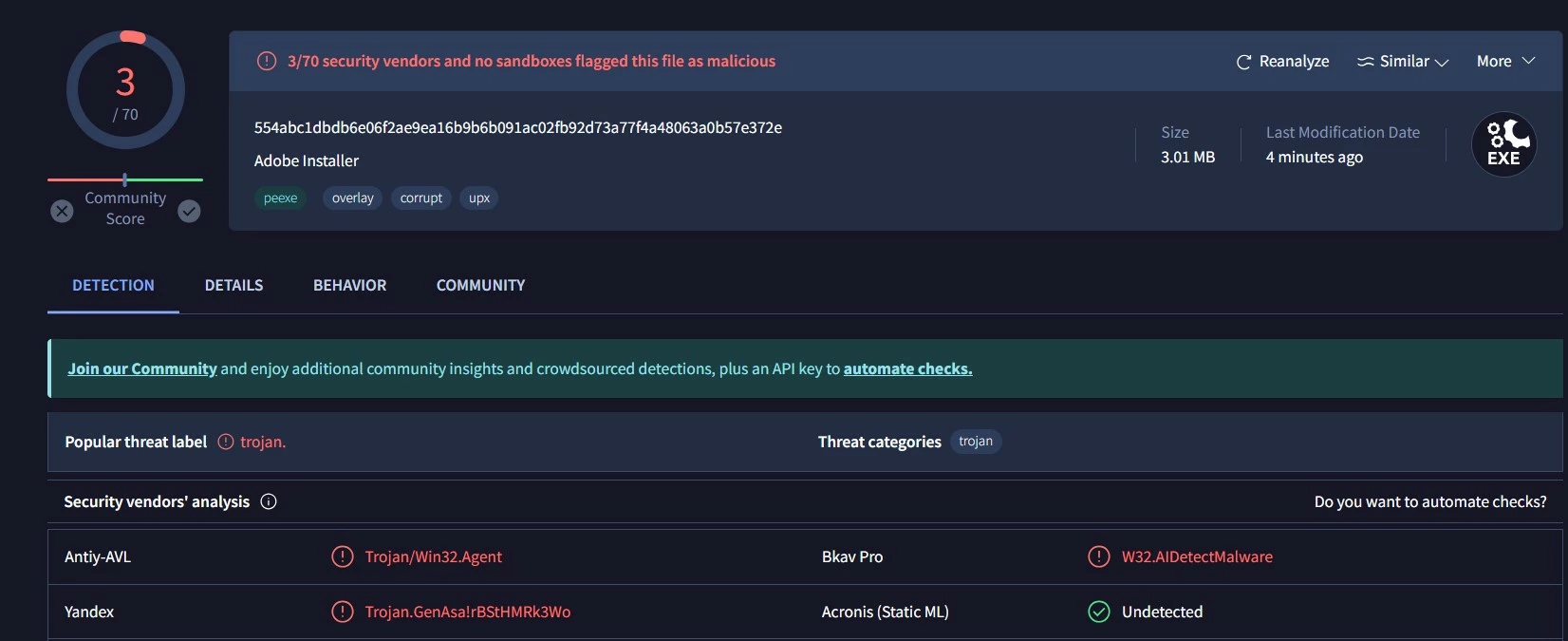Click the Trojan.GenAsa!rBStHMRk3Wo detection text
Screen dimensions: 1568x641
click(x=468, y=612)
